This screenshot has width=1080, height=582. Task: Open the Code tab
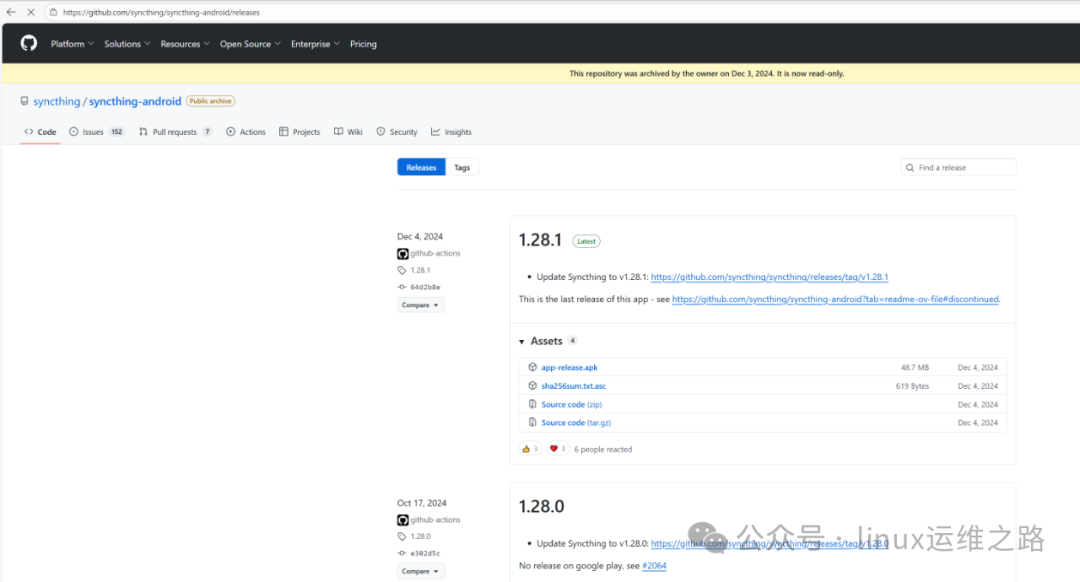pos(41,132)
